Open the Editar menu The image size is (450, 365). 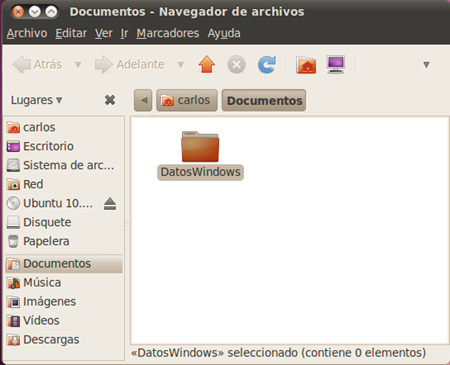pyautogui.click(x=71, y=33)
